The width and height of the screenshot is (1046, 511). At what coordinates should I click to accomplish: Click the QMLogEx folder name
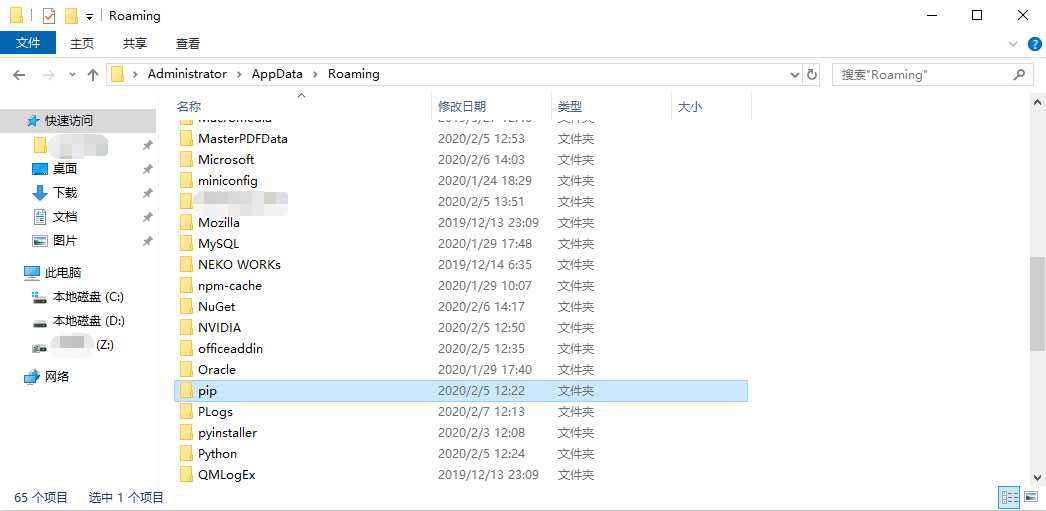227,475
